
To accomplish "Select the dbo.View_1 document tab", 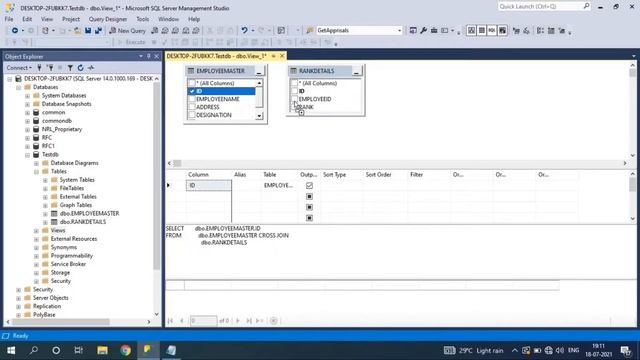I will click(x=217, y=56).
